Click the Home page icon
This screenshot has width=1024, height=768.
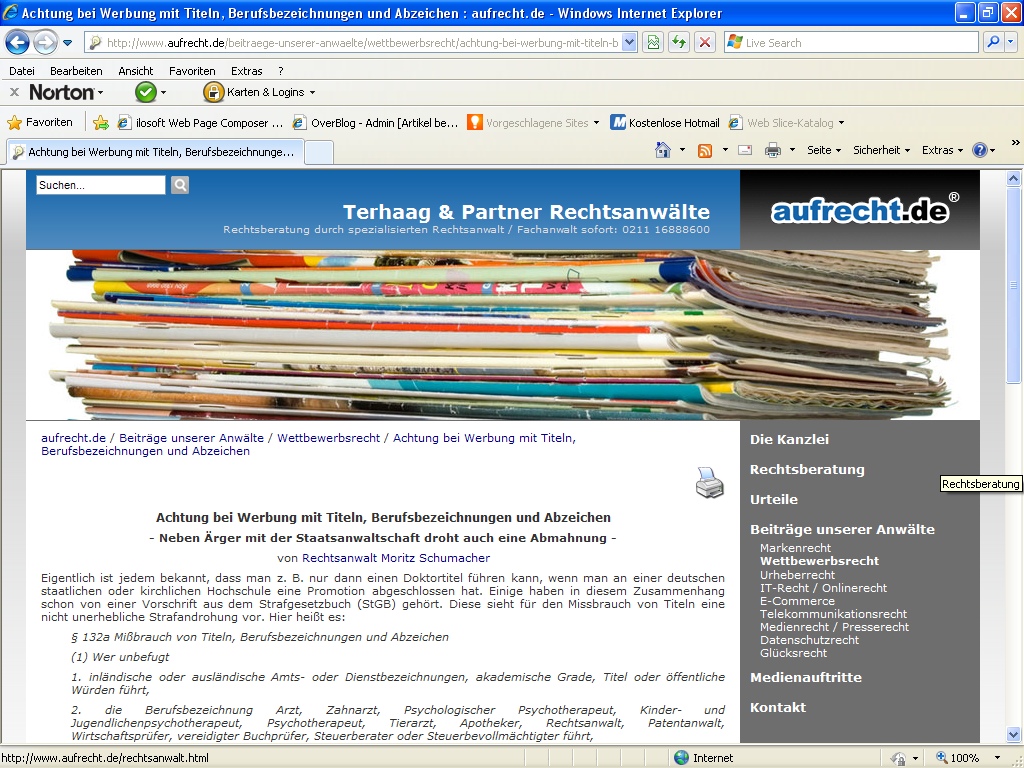coord(663,150)
